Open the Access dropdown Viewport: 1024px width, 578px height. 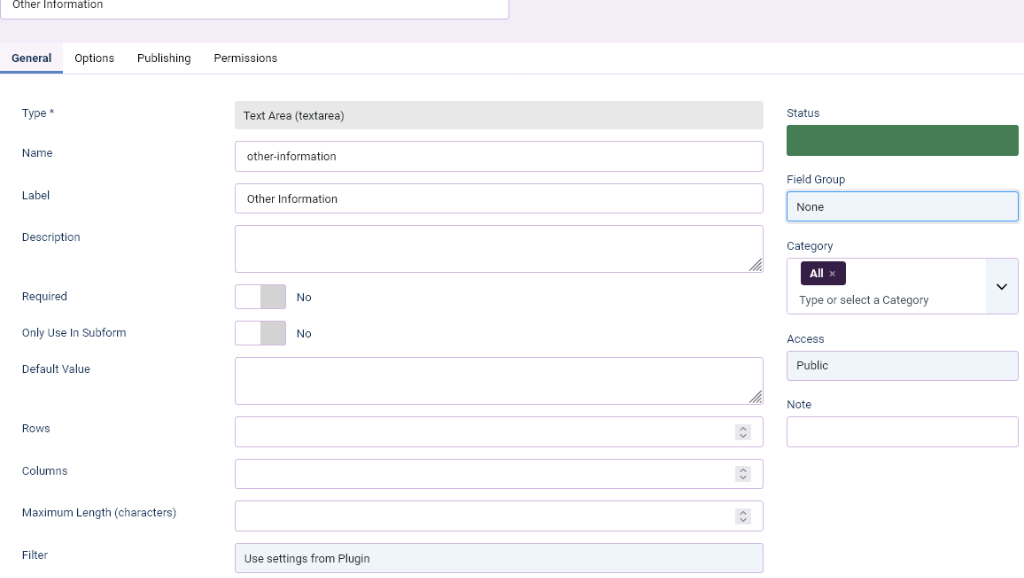coord(902,366)
